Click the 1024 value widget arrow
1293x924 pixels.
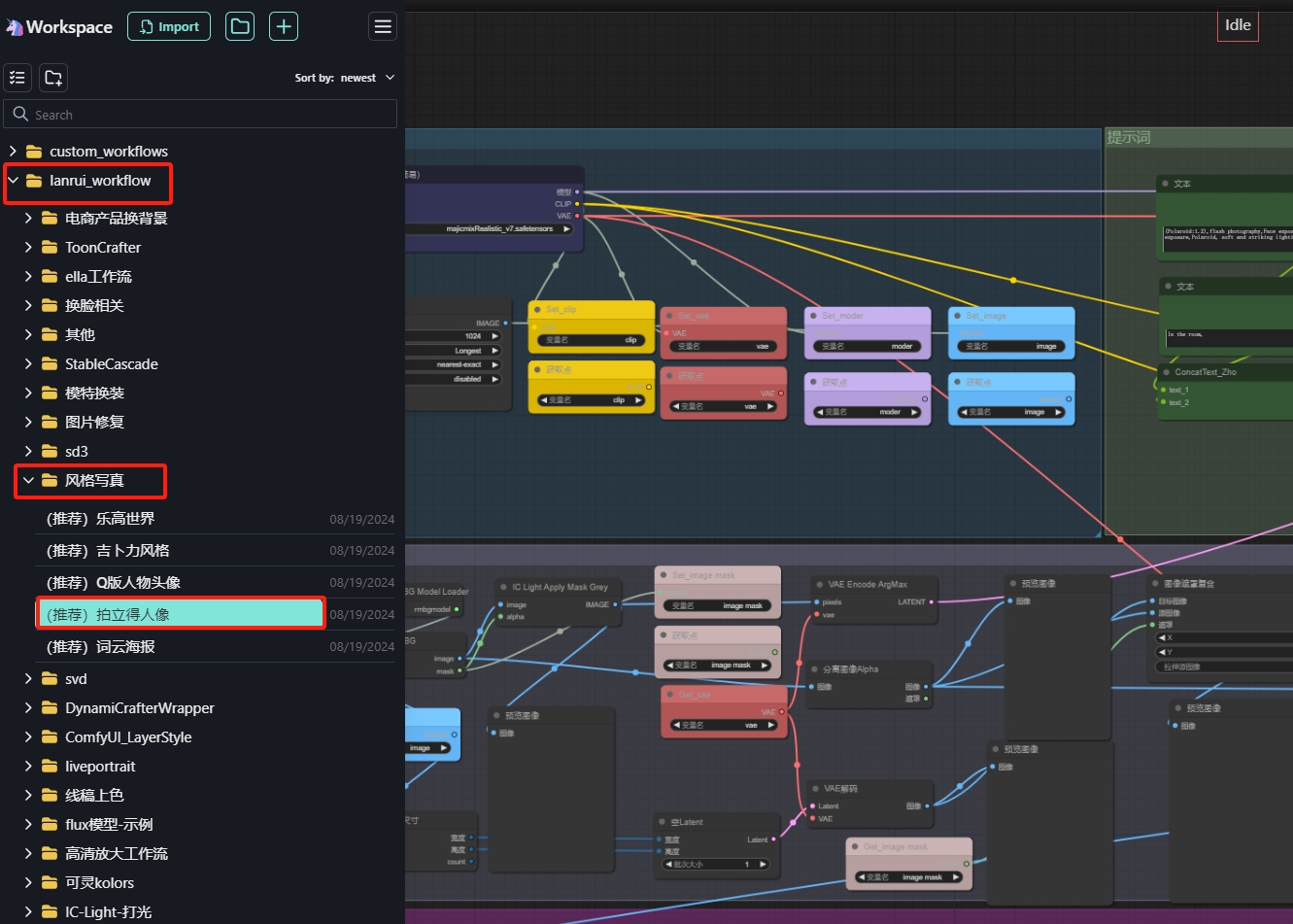tap(494, 336)
